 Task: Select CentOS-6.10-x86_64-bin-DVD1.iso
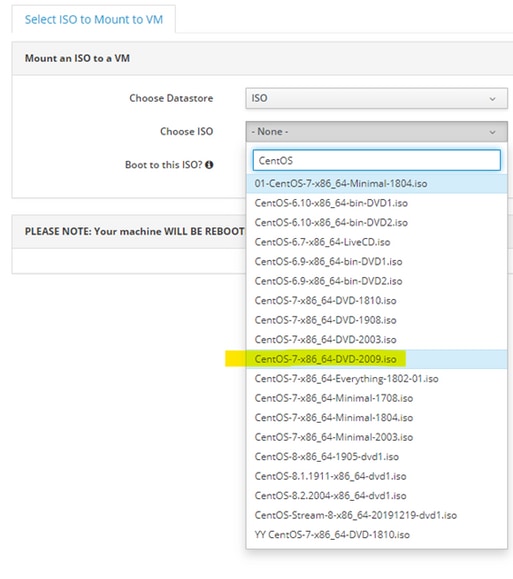tap(376, 203)
